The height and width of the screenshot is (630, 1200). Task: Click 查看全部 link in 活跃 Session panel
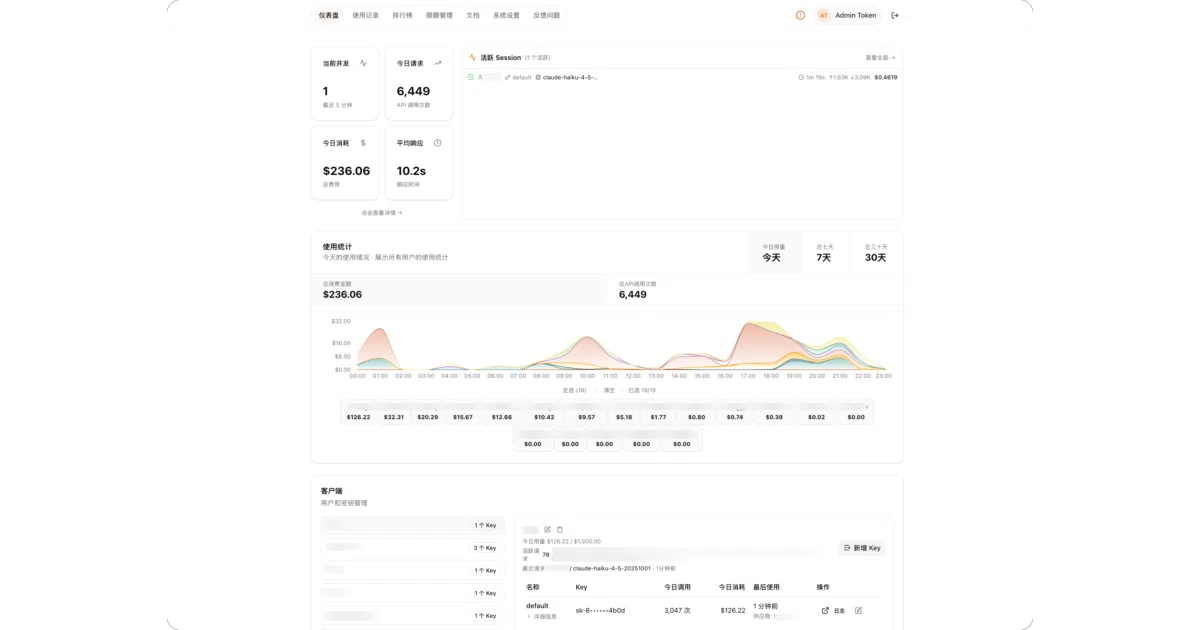pyautogui.click(x=880, y=58)
